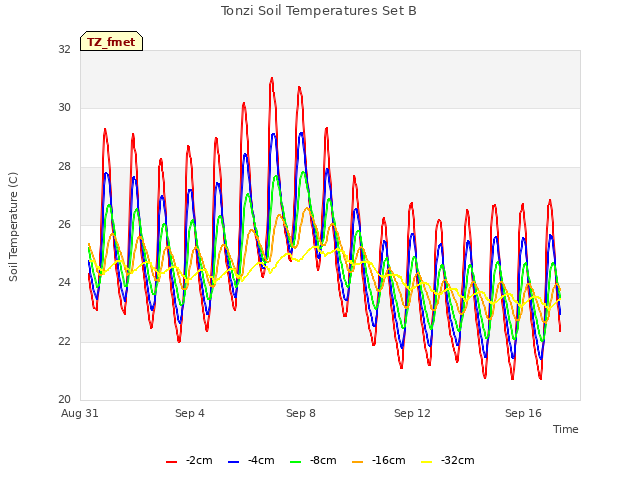Toggle the -8cm legend entry
640x480 pixels.
pyautogui.click(x=313, y=461)
